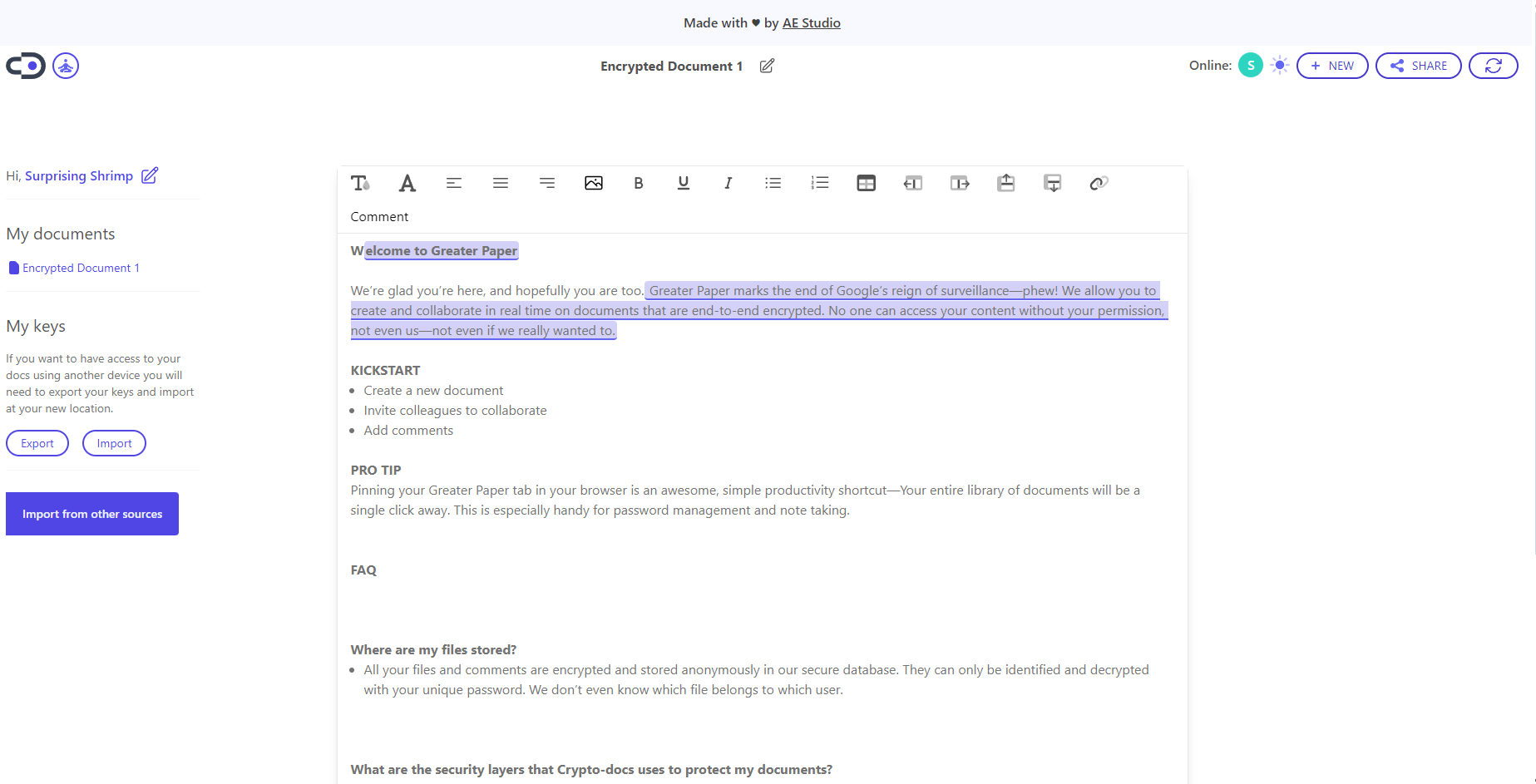Insert a table
This screenshot has height=784, width=1536.
click(867, 183)
